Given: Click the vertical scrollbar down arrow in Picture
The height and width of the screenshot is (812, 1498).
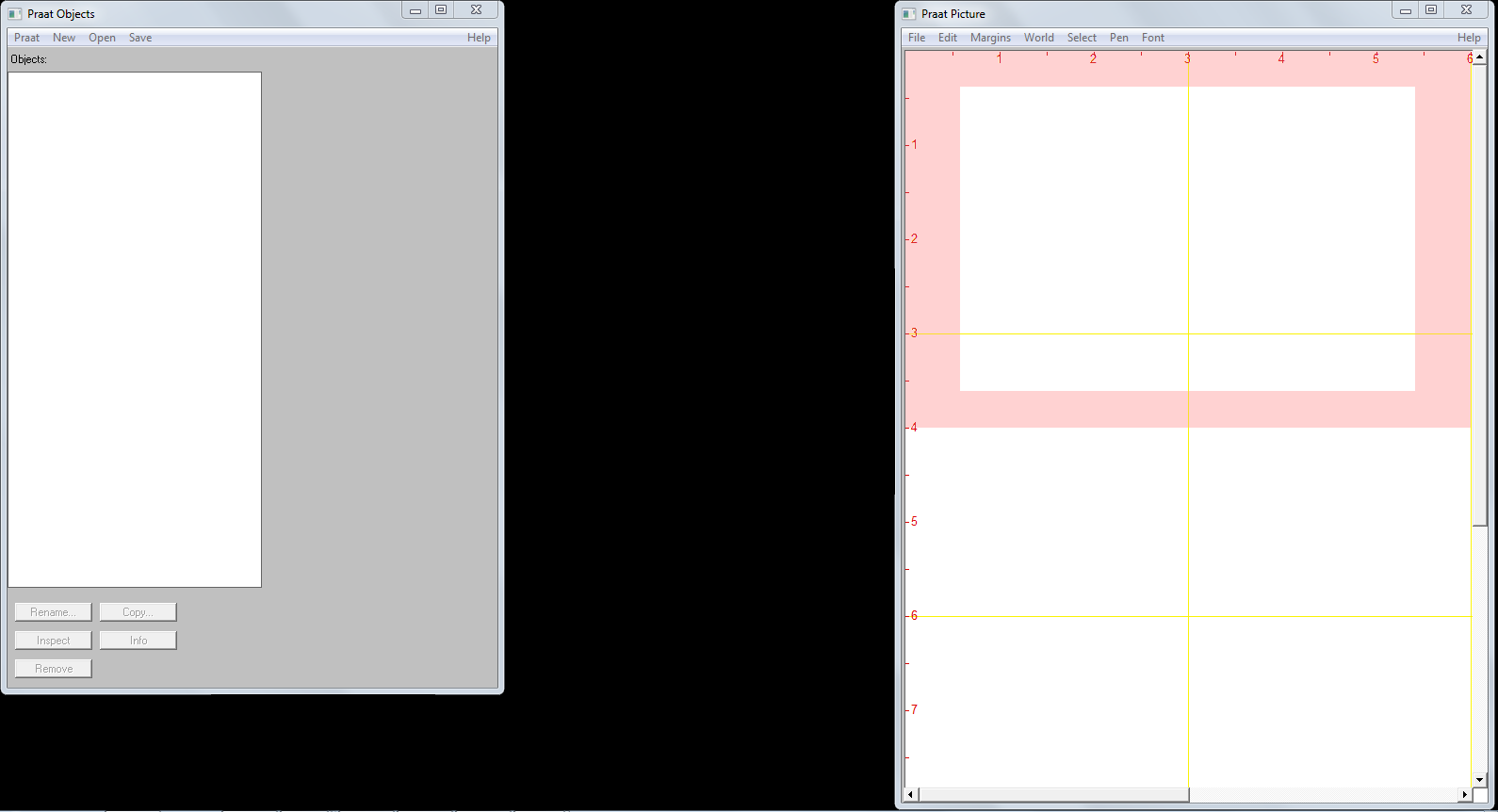Looking at the screenshot, I should pos(1480,780).
